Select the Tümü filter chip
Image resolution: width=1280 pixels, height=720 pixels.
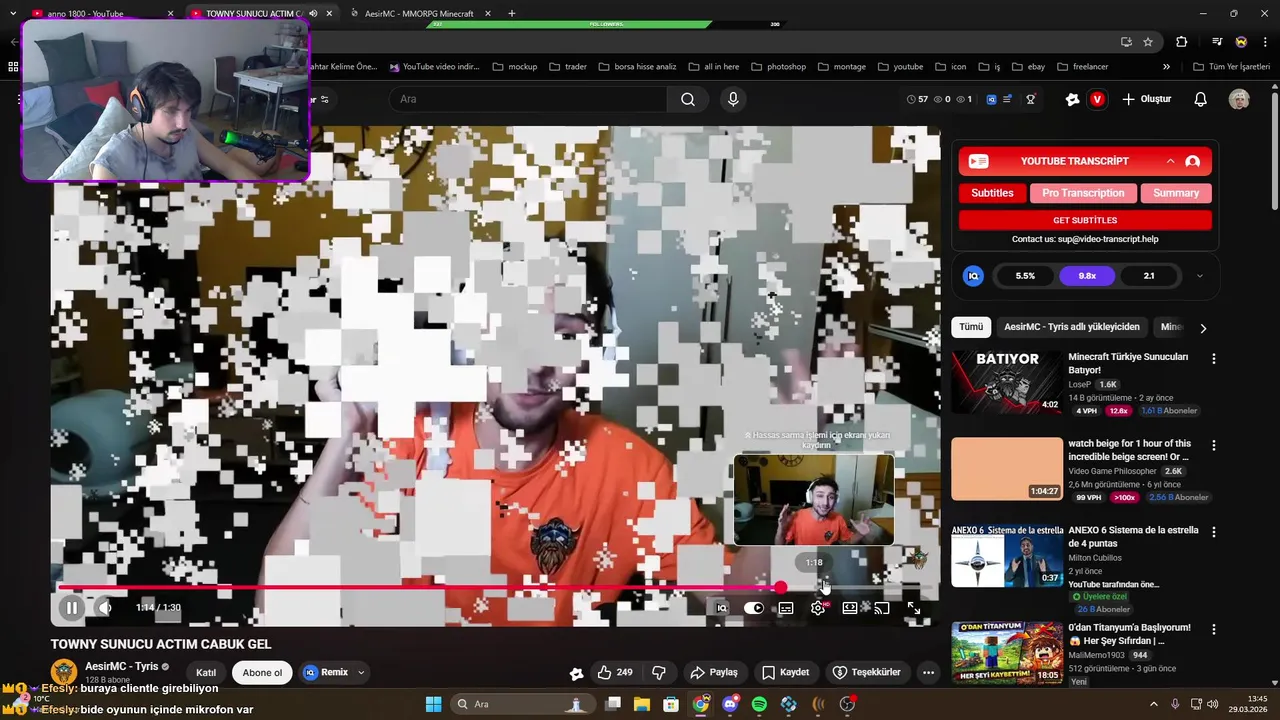[x=971, y=327]
